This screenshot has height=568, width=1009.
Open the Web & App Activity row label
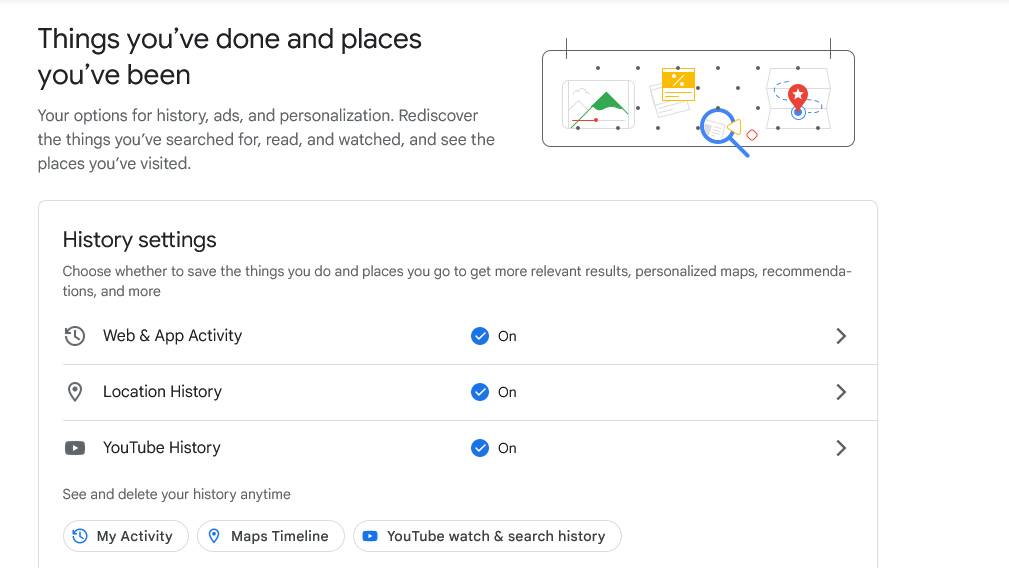pyautogui.click(x=172, y=336)
